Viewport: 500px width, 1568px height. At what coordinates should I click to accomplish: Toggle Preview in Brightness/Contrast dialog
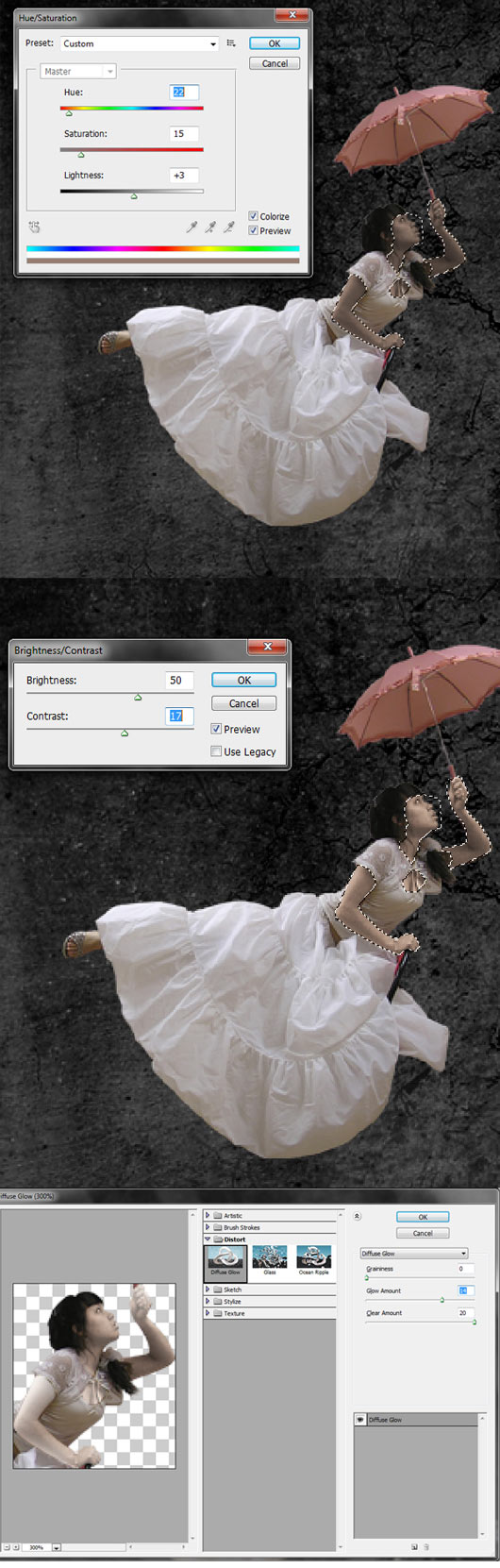pos(216,729)
